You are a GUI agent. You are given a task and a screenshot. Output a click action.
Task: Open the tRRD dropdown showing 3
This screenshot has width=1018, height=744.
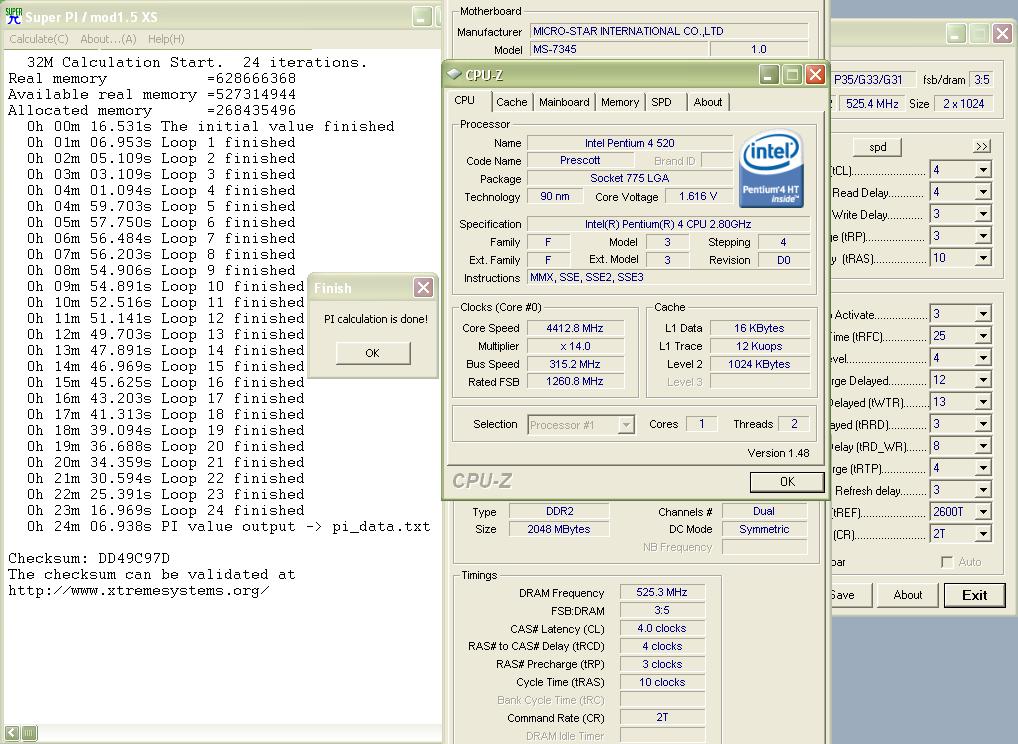click(x=983, y=425)
